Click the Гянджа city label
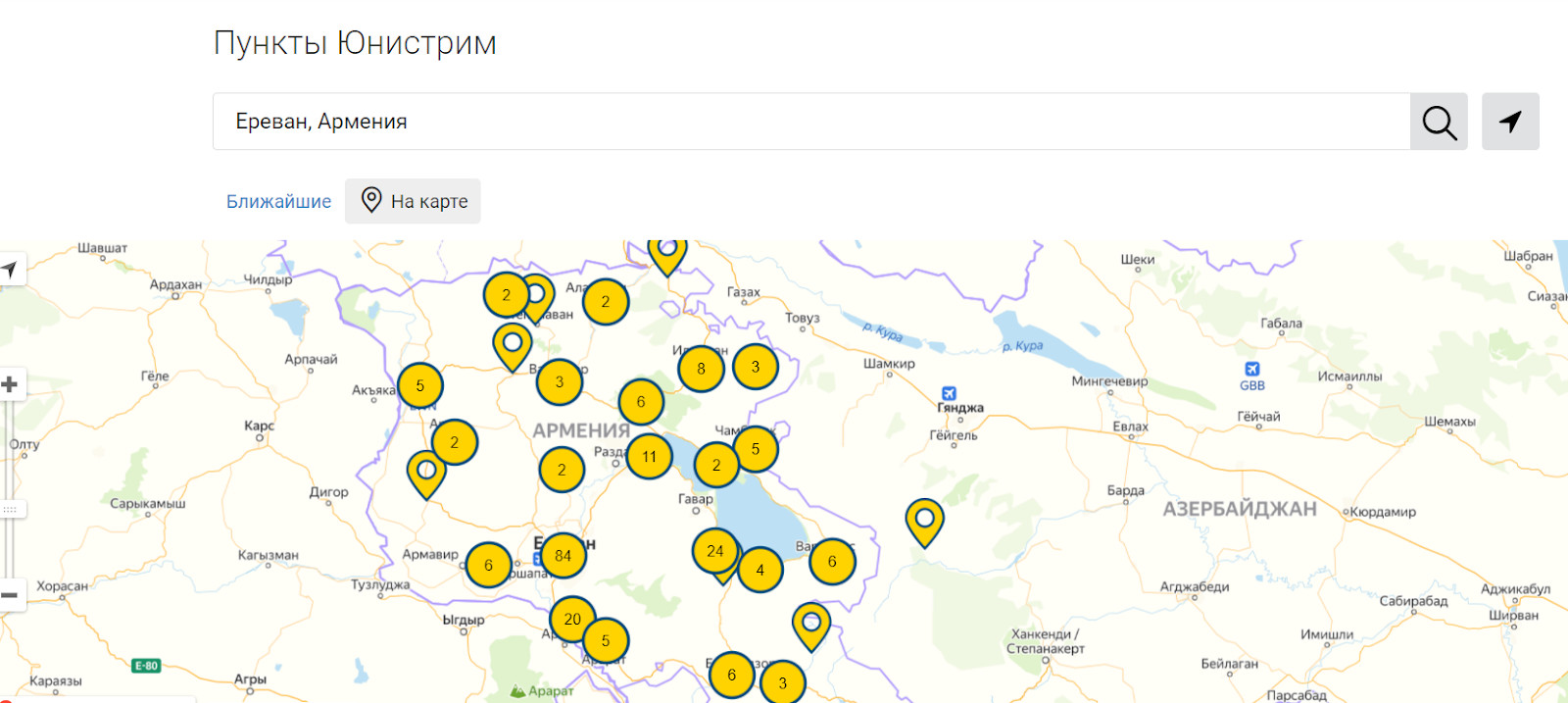Viewport: 1568px width, 703px height. (960, 408)
